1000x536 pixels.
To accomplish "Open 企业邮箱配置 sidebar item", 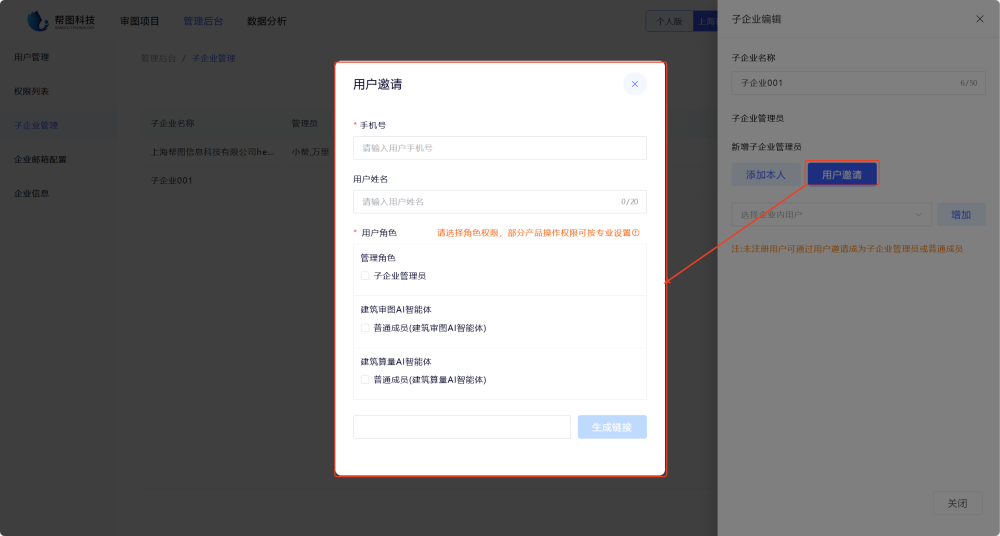I will click(40, 159).
